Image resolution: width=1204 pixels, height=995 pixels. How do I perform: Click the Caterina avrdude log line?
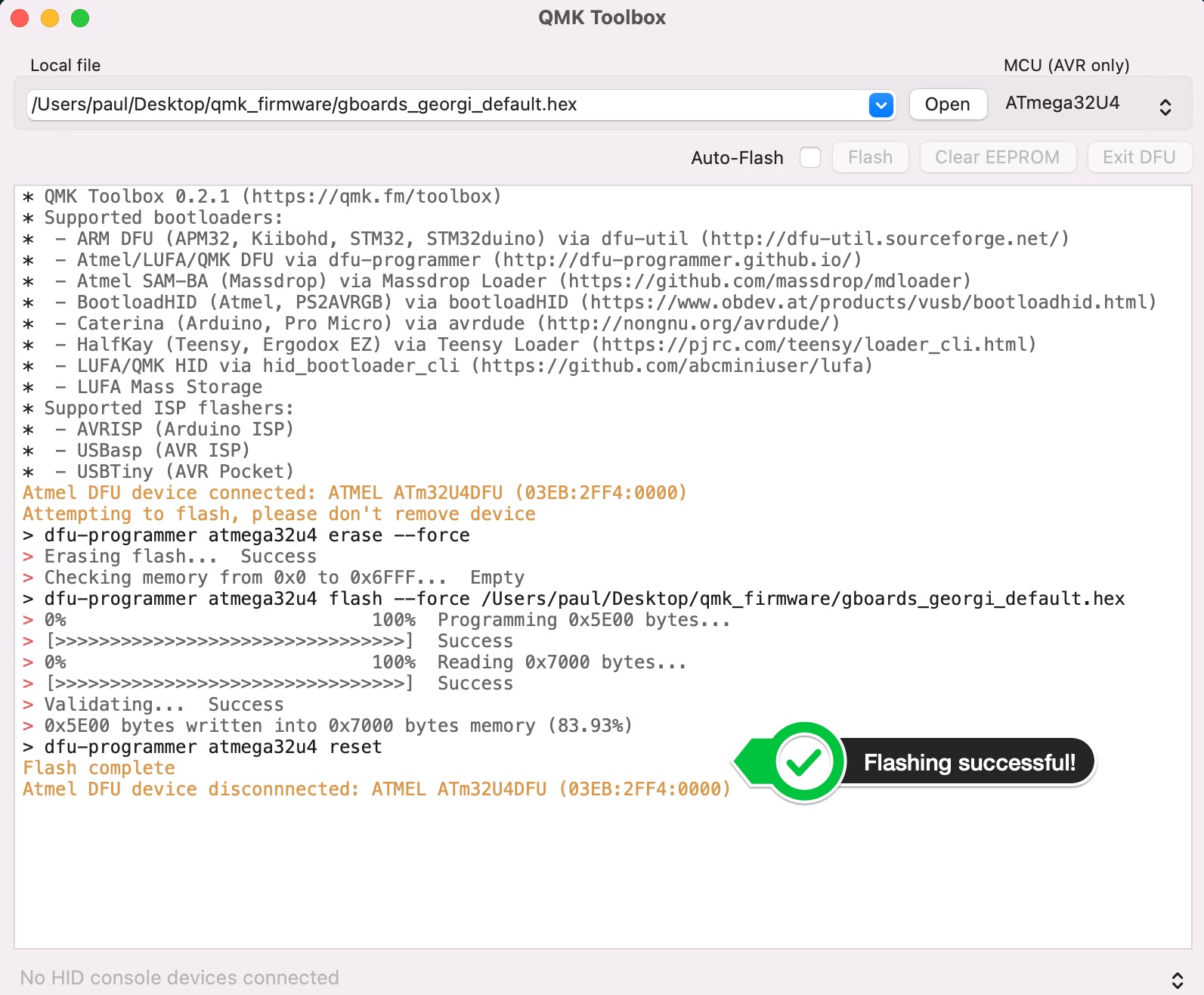(432, 324)
